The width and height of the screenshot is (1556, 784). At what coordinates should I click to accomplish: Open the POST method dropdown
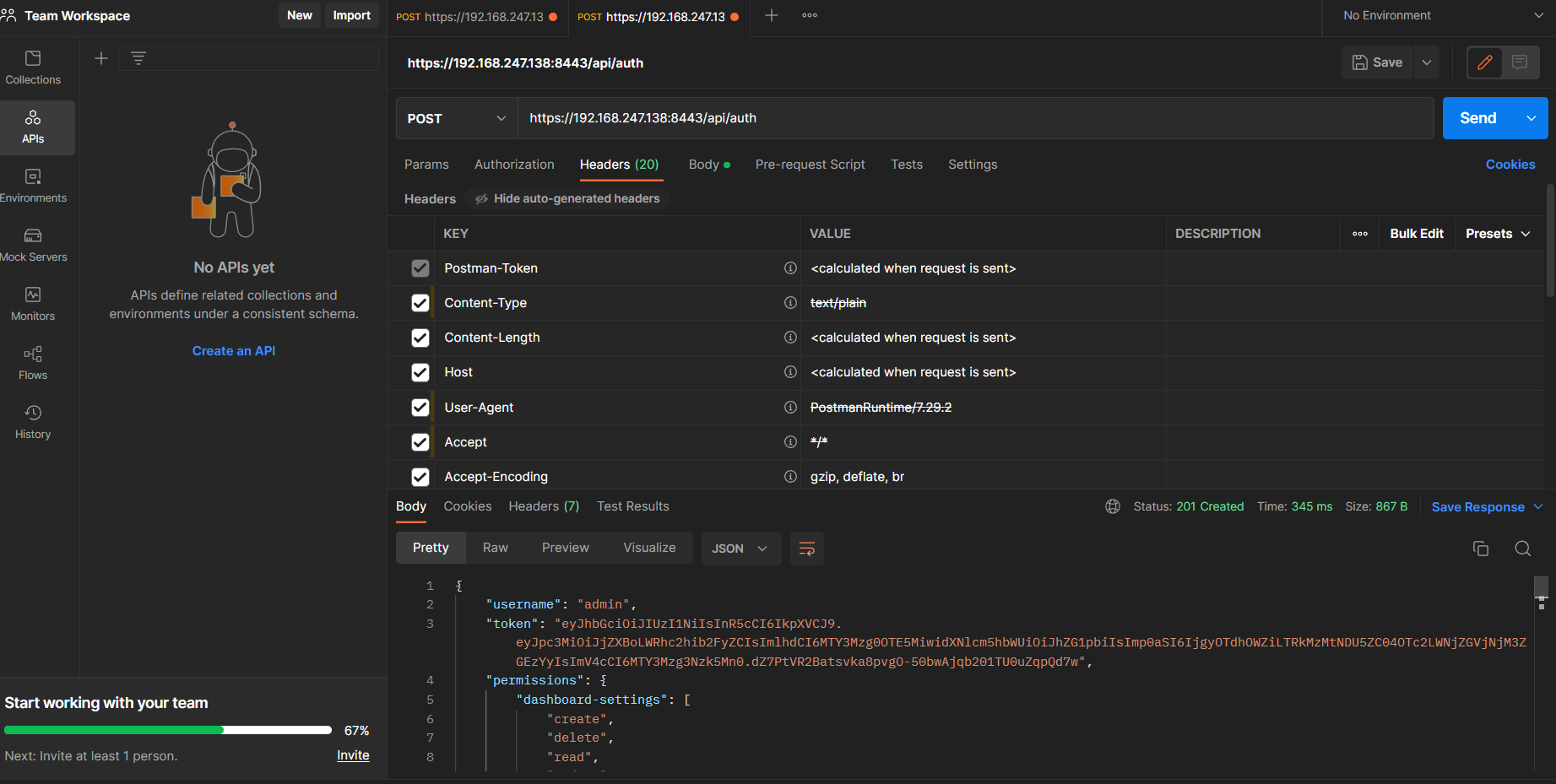point(456,119)
